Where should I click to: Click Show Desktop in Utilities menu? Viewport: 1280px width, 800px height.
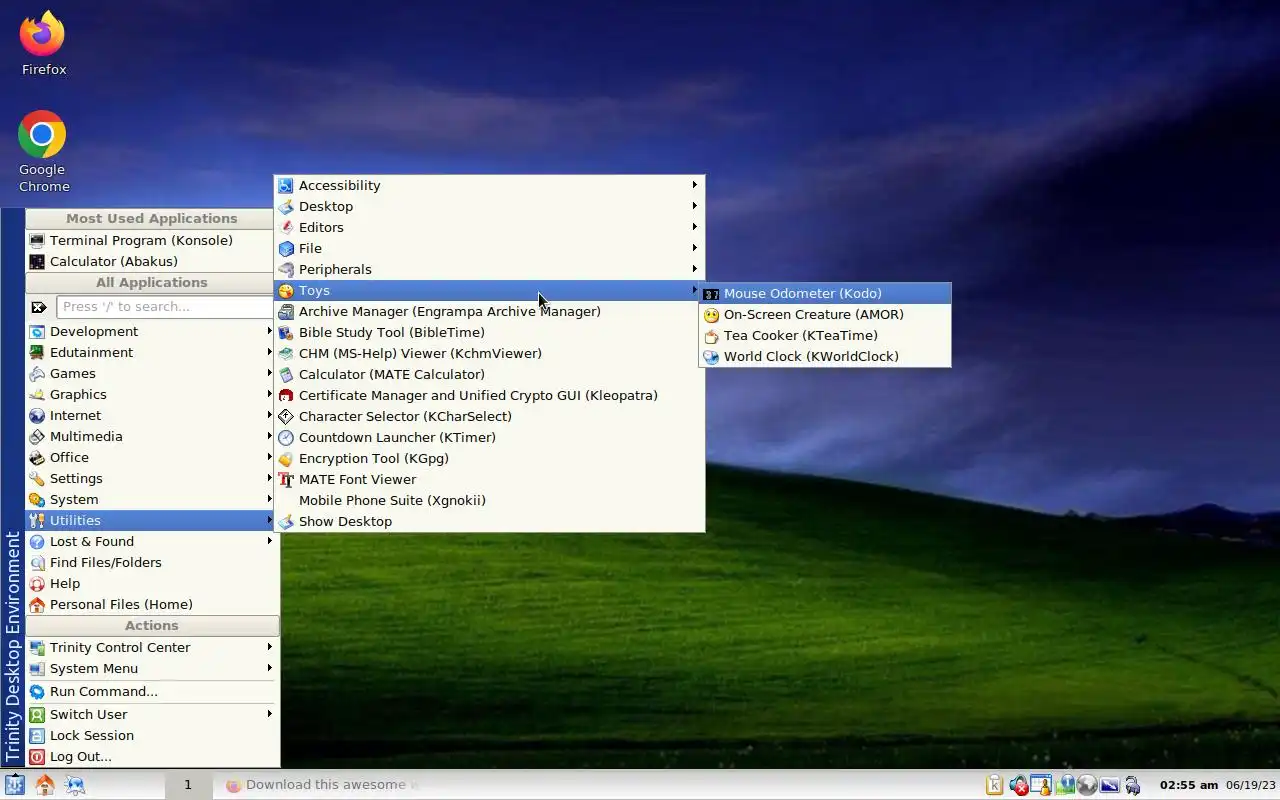coord(489,521)
